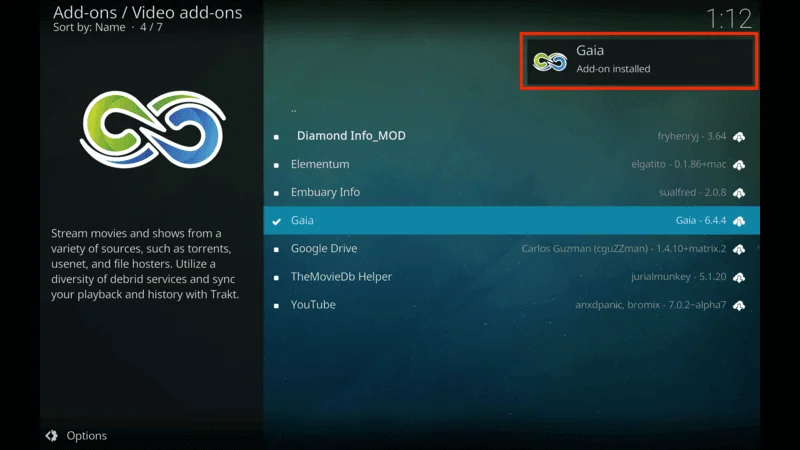Click the 'Add-on installed' notification text
This screenshot has width=800, height=450.
point(613,69)
